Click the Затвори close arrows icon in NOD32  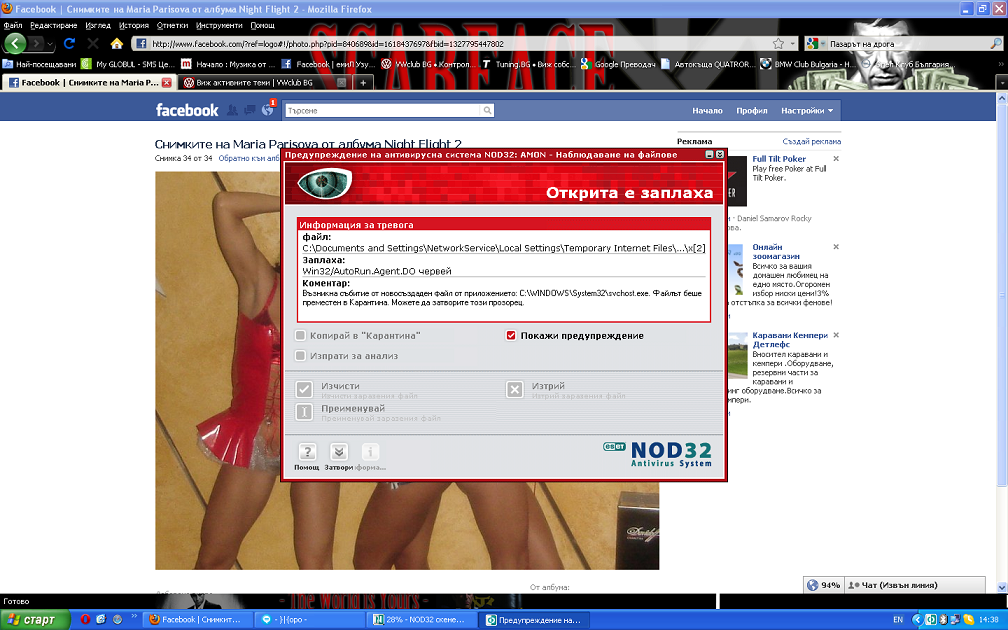click(339, 452)
